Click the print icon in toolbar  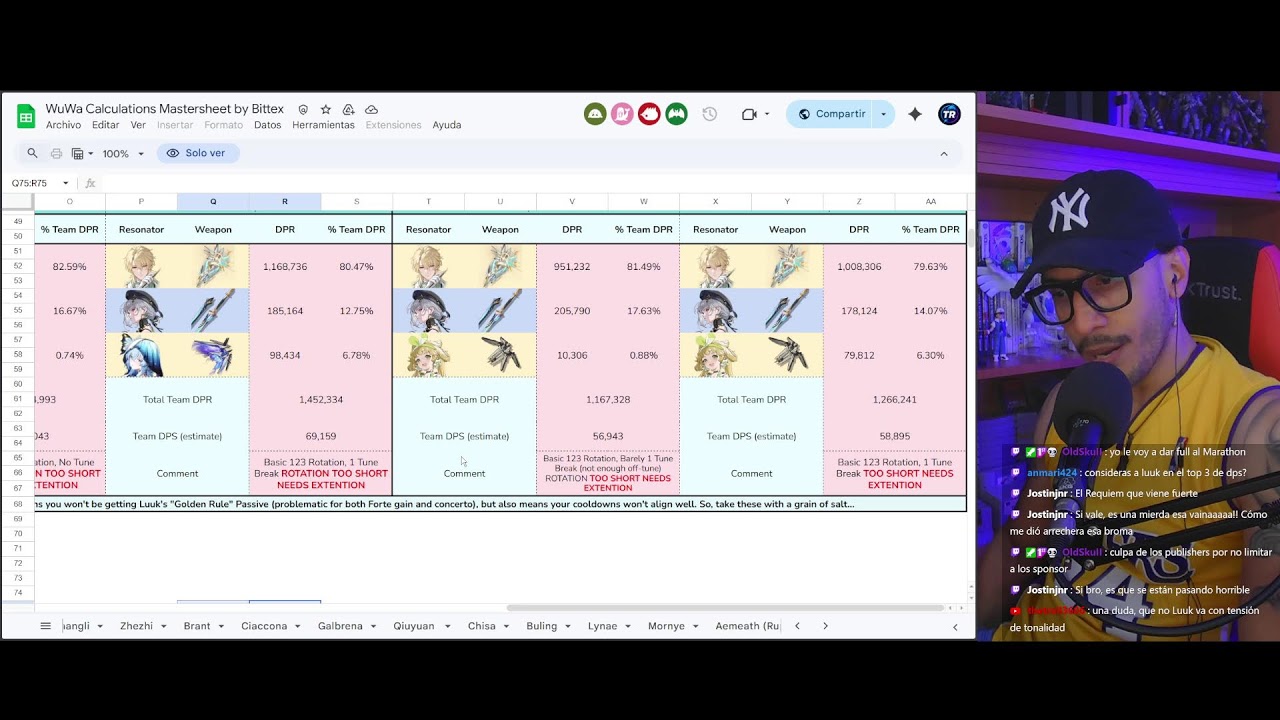click(56, 153)
